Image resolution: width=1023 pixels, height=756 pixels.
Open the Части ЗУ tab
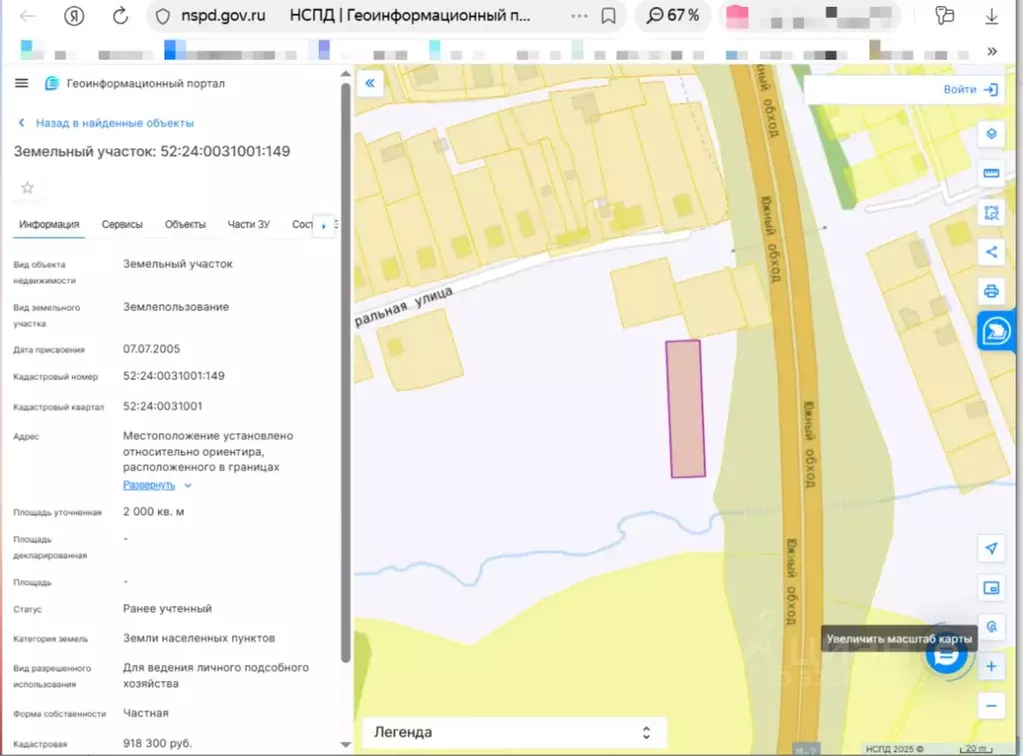click(x=248, y=224)
